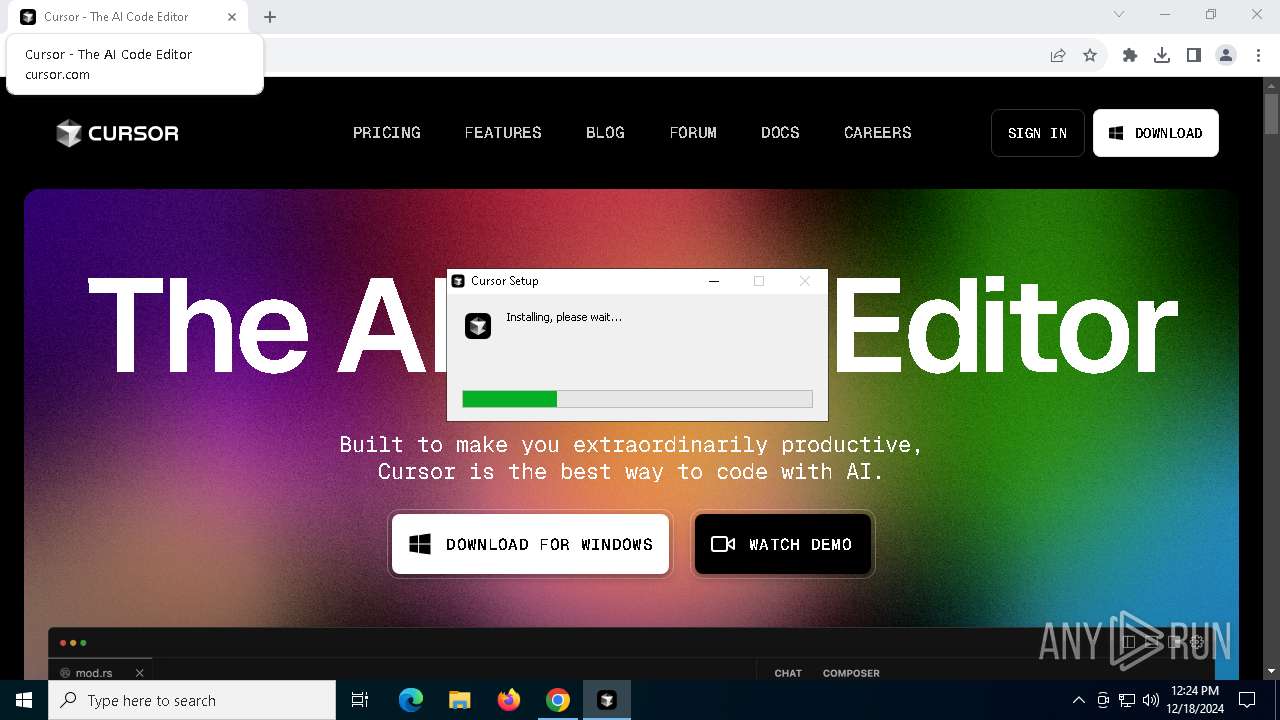Click the Cursor icon in Setup dialog
Viewport: 1280px width, 720px height.
click(478, 326)
